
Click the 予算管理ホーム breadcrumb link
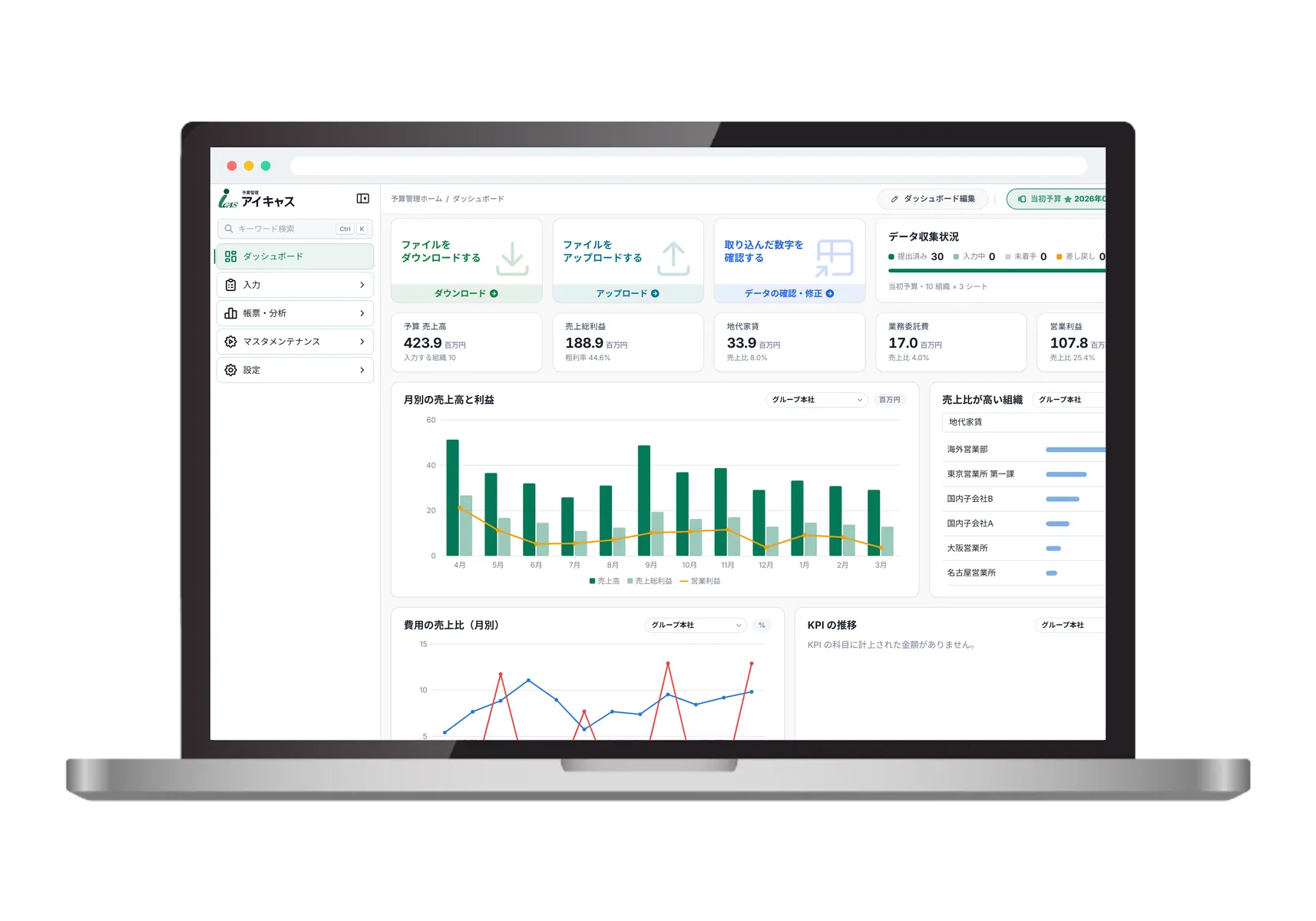click(x=417, y=199)
